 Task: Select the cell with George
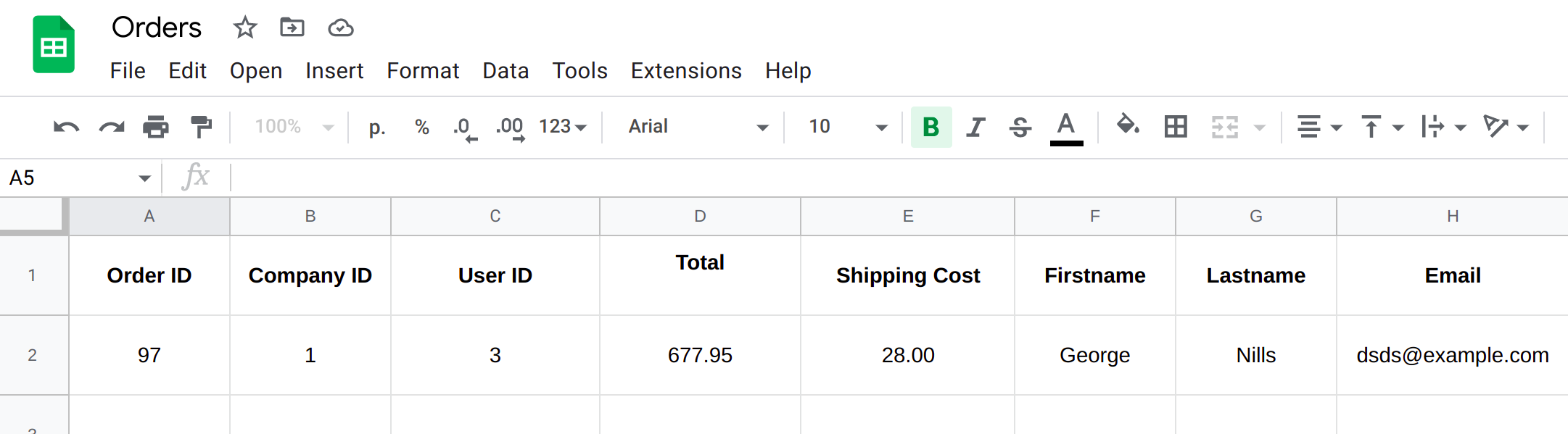click(1095, 355)
